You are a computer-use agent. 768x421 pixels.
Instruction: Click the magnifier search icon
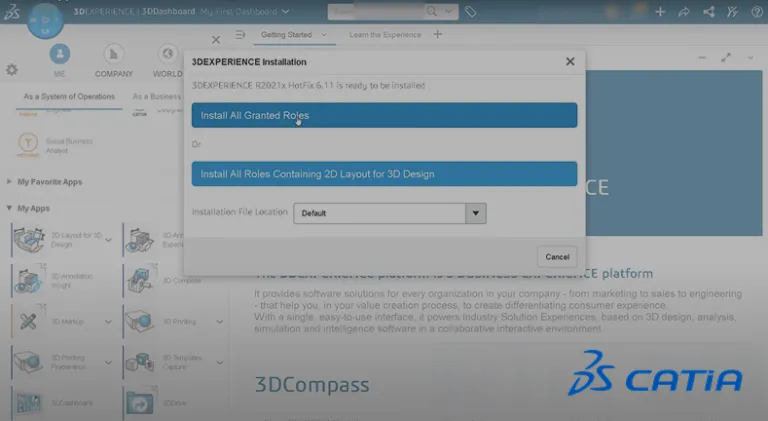pos(431,11)
